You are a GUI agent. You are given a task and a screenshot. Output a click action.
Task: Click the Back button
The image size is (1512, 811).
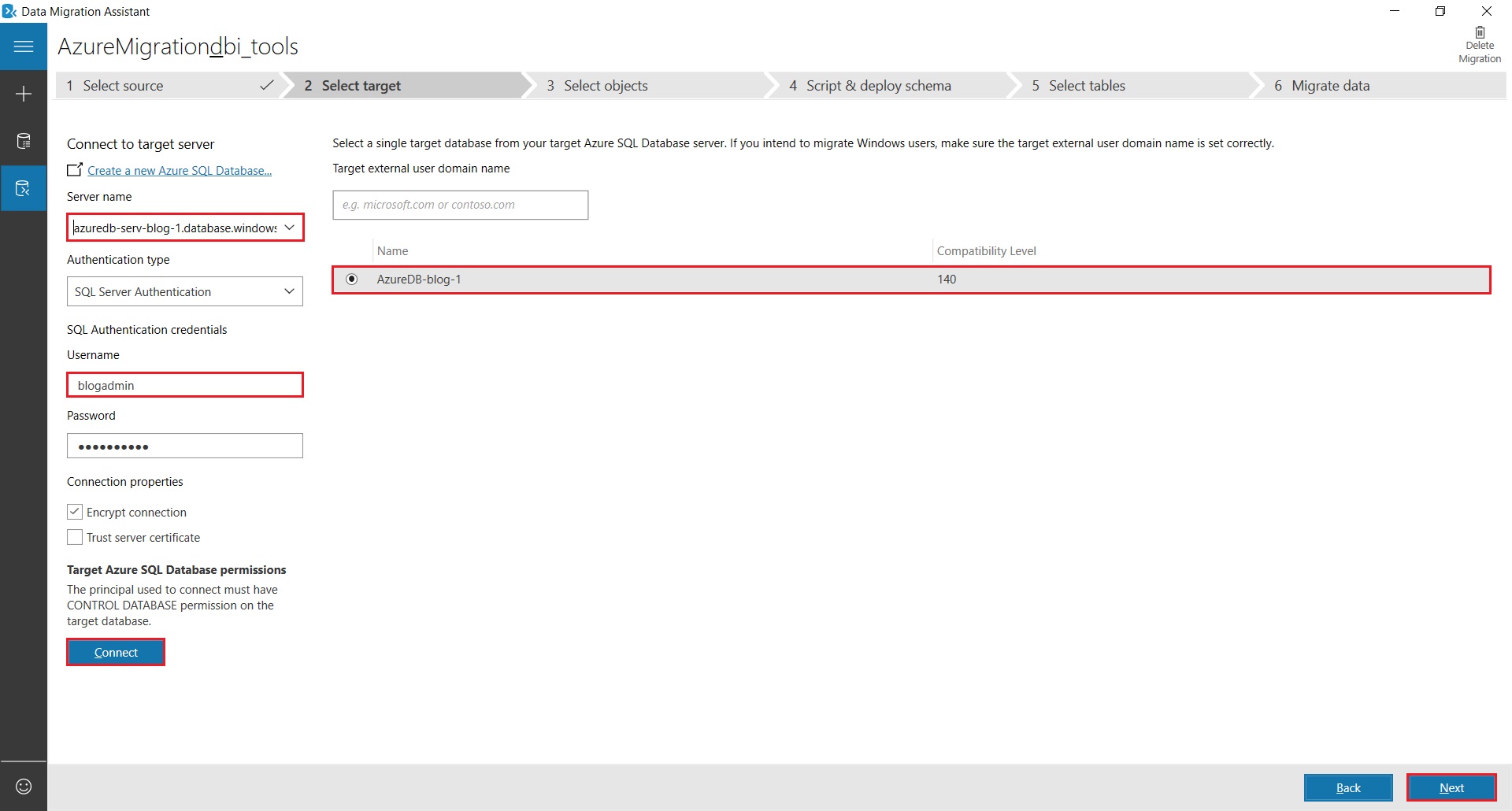(x=1348, y=787)
